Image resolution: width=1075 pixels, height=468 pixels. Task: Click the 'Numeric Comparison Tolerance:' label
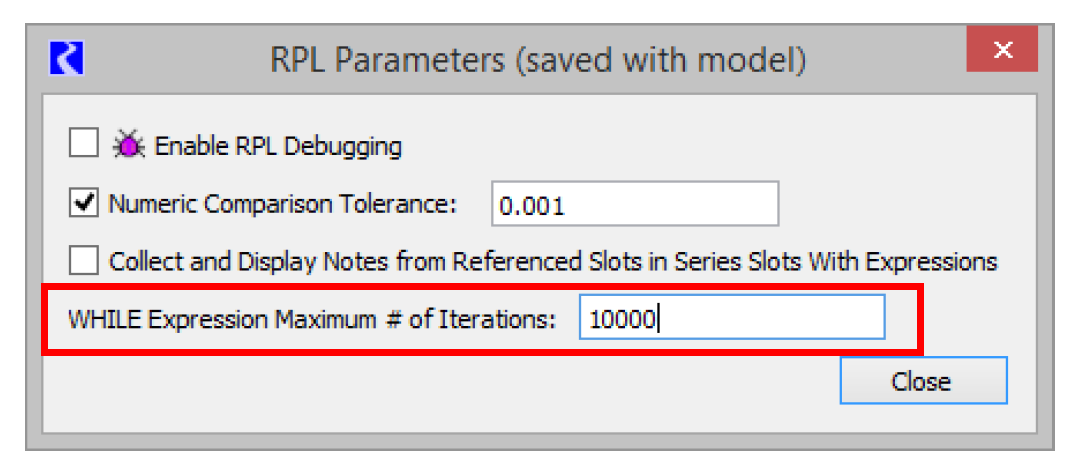[x=282, y=205]
